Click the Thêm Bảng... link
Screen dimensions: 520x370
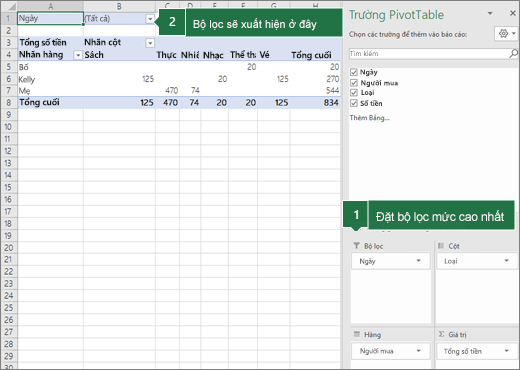370,118
